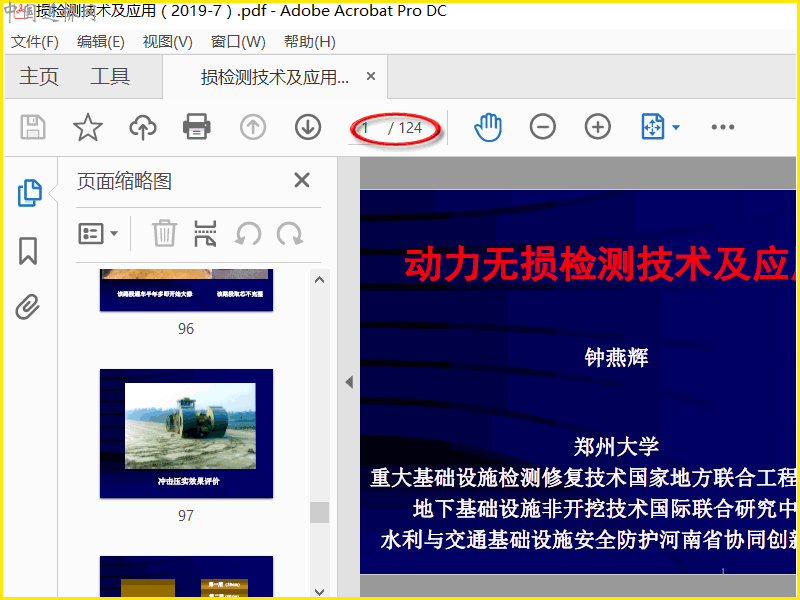Zoom out with minus icon
The height and width of the screenshot is (600, 800).
[x=542, y=127]
